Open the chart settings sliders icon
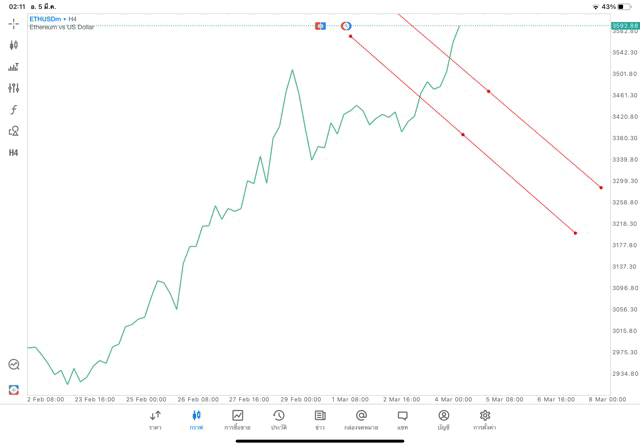The width and height of the screenshot is (640, 447). point(14,88)
